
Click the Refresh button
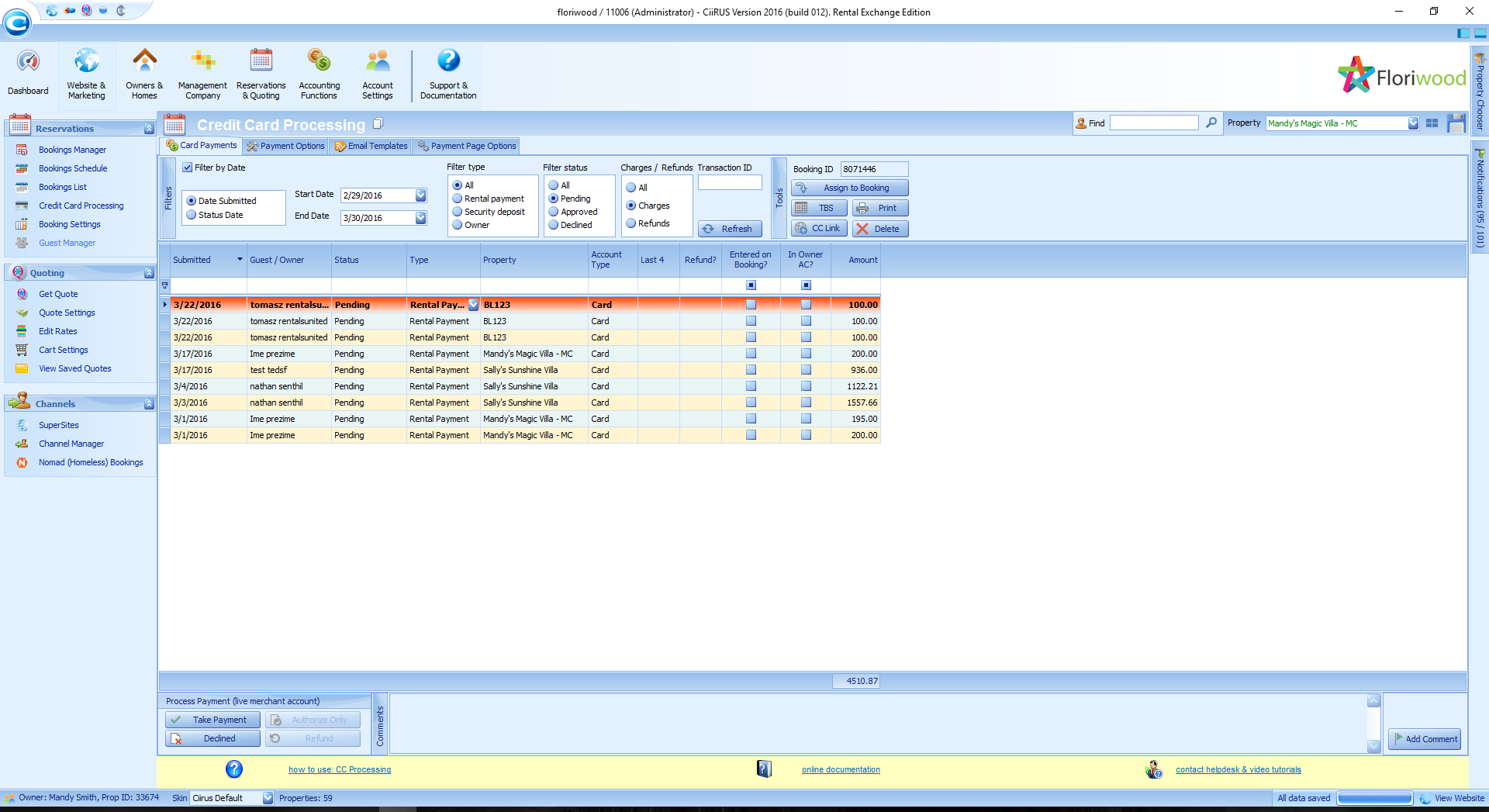point(730,229)
